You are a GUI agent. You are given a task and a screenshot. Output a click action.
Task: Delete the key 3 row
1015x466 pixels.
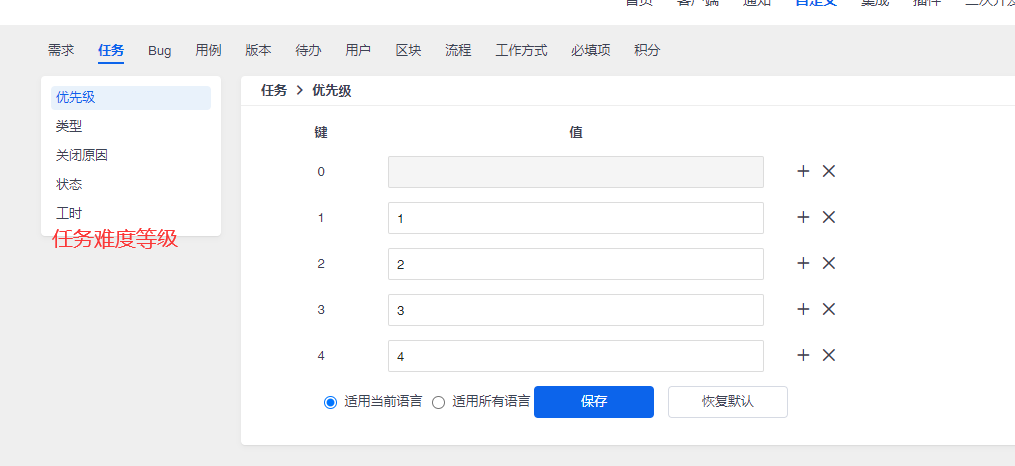(x=829, y=309)
